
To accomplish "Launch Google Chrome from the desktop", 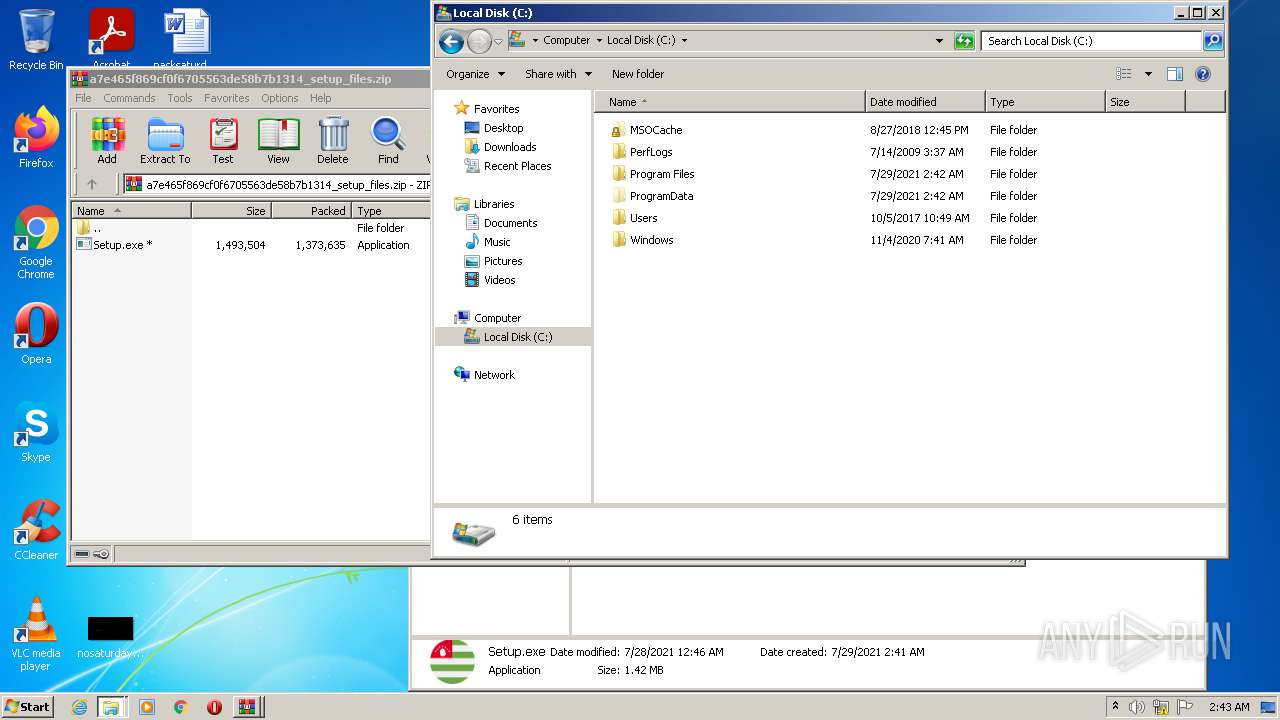I will tap(36, 242).
